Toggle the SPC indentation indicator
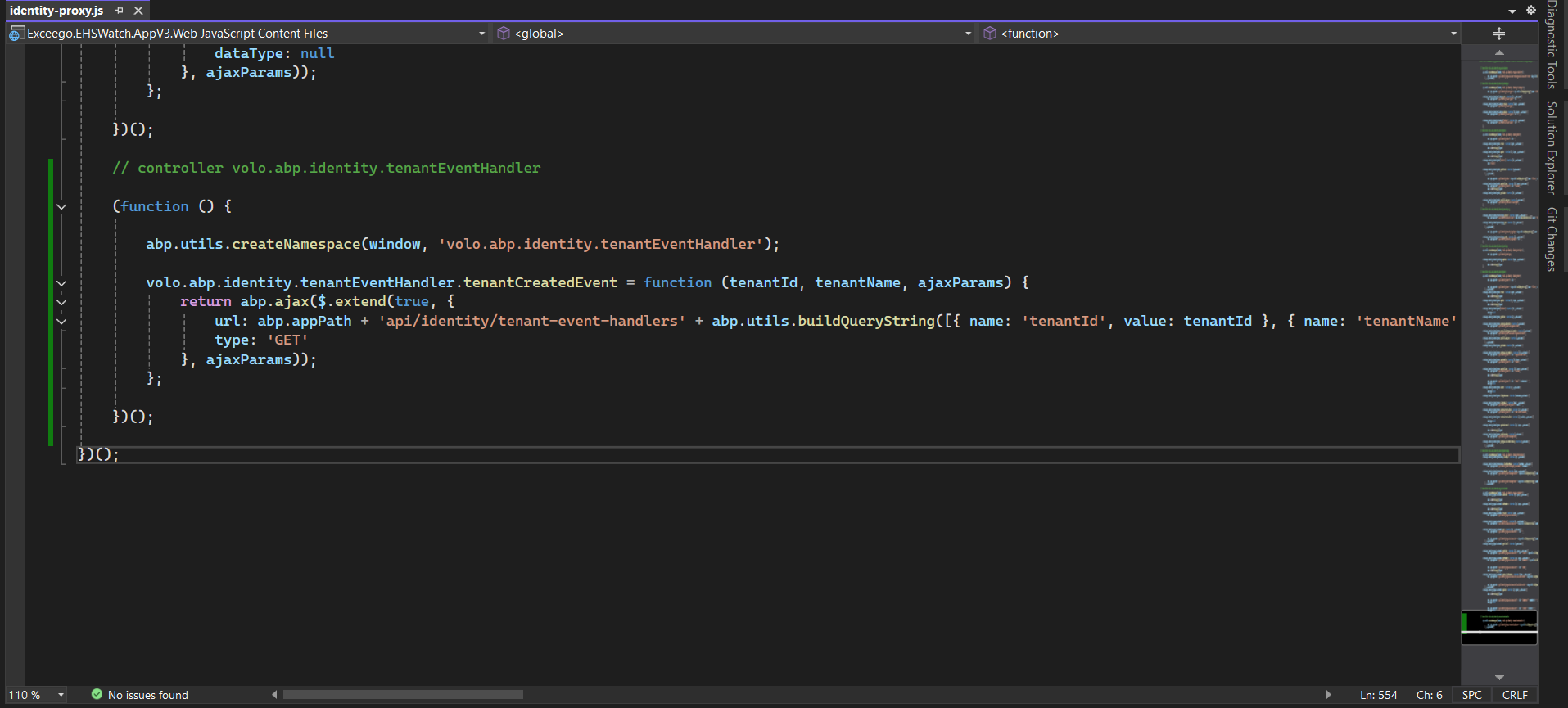This screenshot has height=708, width=1568. pos(1471,695)
